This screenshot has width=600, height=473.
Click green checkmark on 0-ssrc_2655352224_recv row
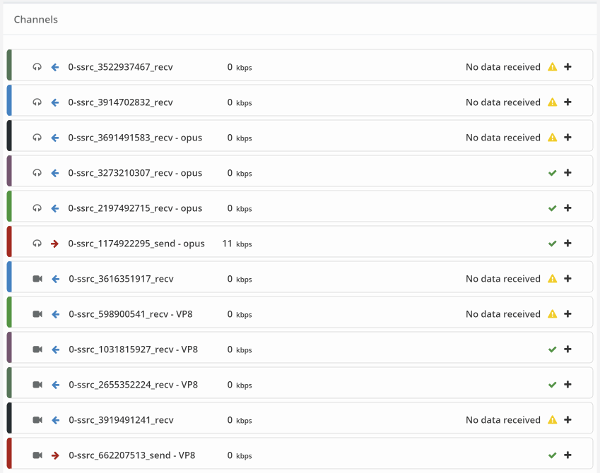[552, 385]
